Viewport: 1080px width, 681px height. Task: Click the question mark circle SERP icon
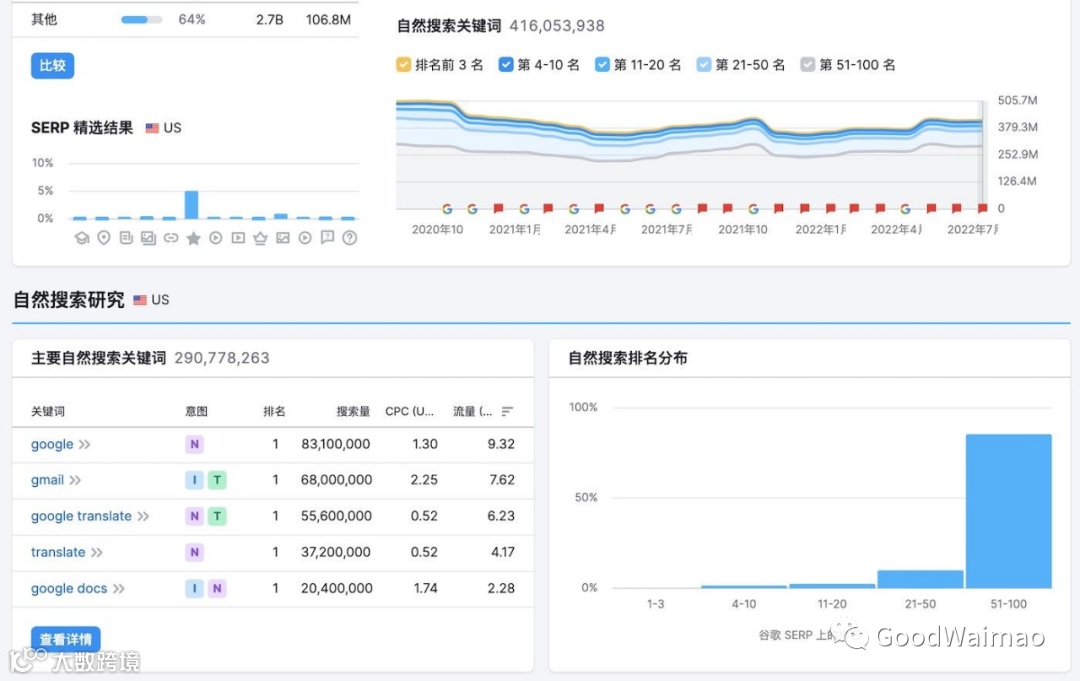tap(350, 238)
